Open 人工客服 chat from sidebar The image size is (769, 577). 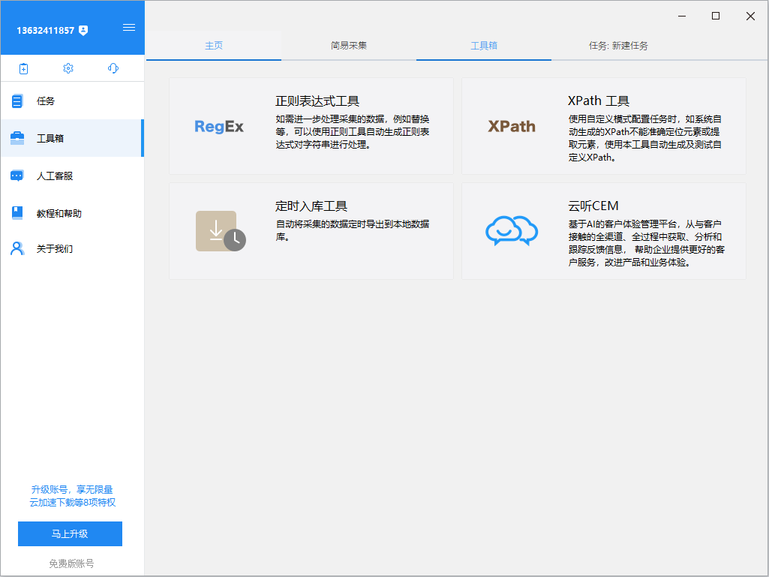pos(54,176)
